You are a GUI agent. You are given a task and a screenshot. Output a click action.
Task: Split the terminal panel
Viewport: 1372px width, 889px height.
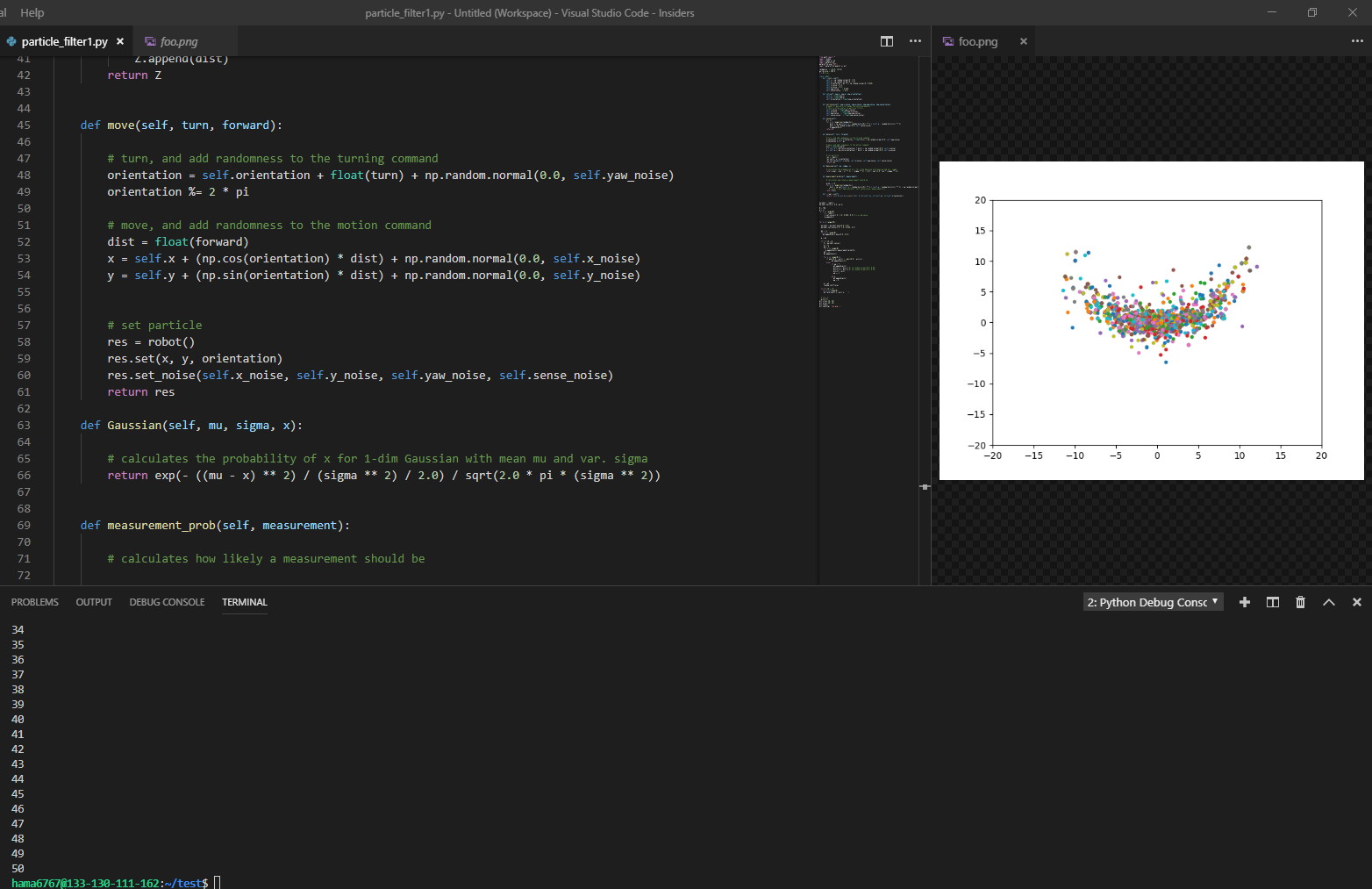1273,602
